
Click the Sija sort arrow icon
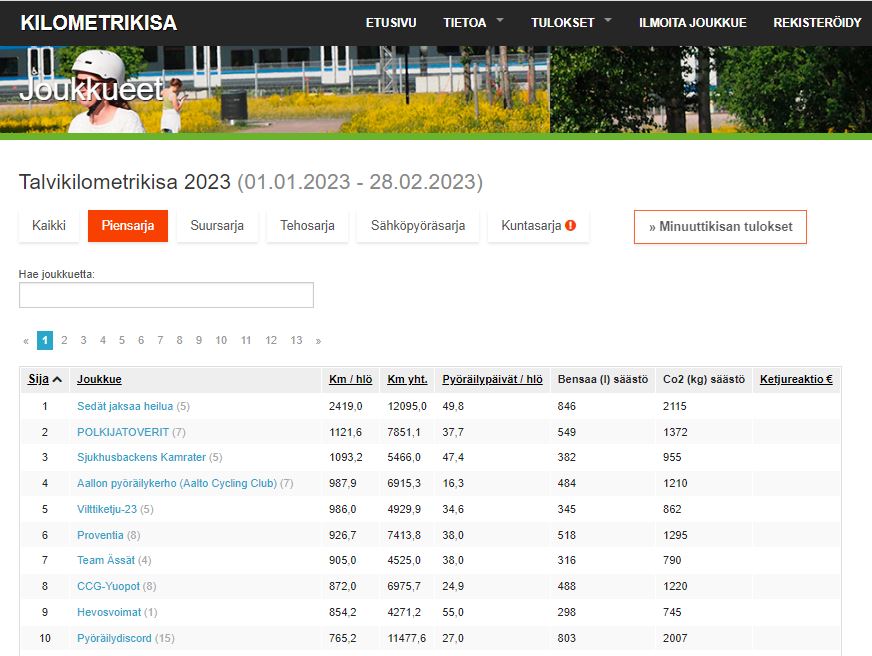point(57,380)
